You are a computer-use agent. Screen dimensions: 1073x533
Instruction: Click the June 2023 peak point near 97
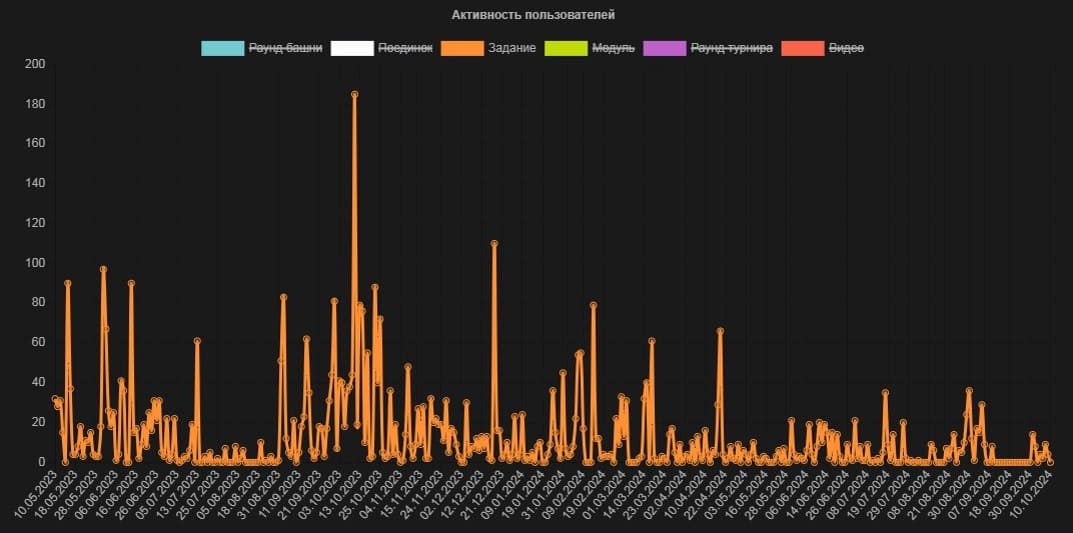[x=103, y=269]
